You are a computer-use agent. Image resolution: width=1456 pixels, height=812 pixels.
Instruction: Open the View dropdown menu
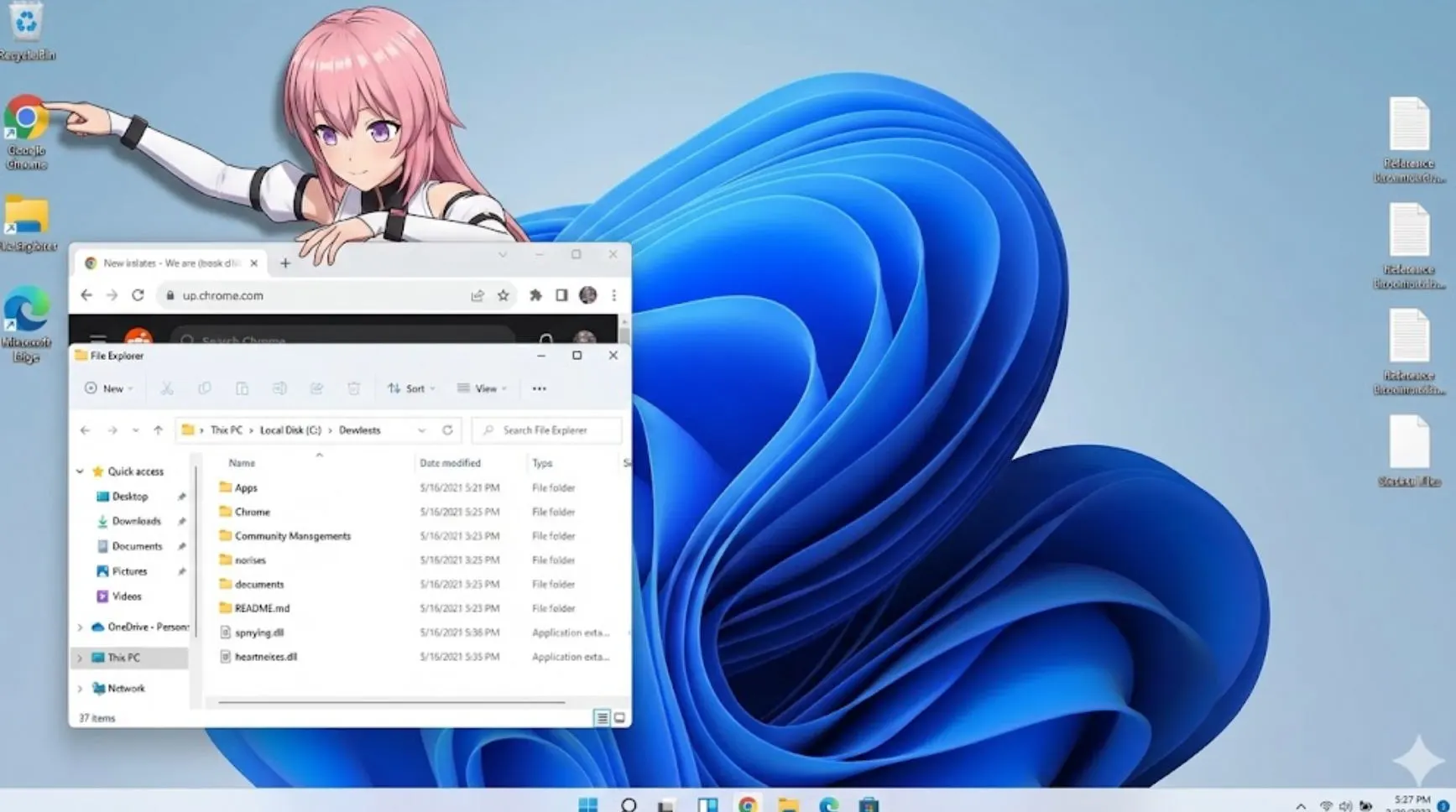click(482, 388)
